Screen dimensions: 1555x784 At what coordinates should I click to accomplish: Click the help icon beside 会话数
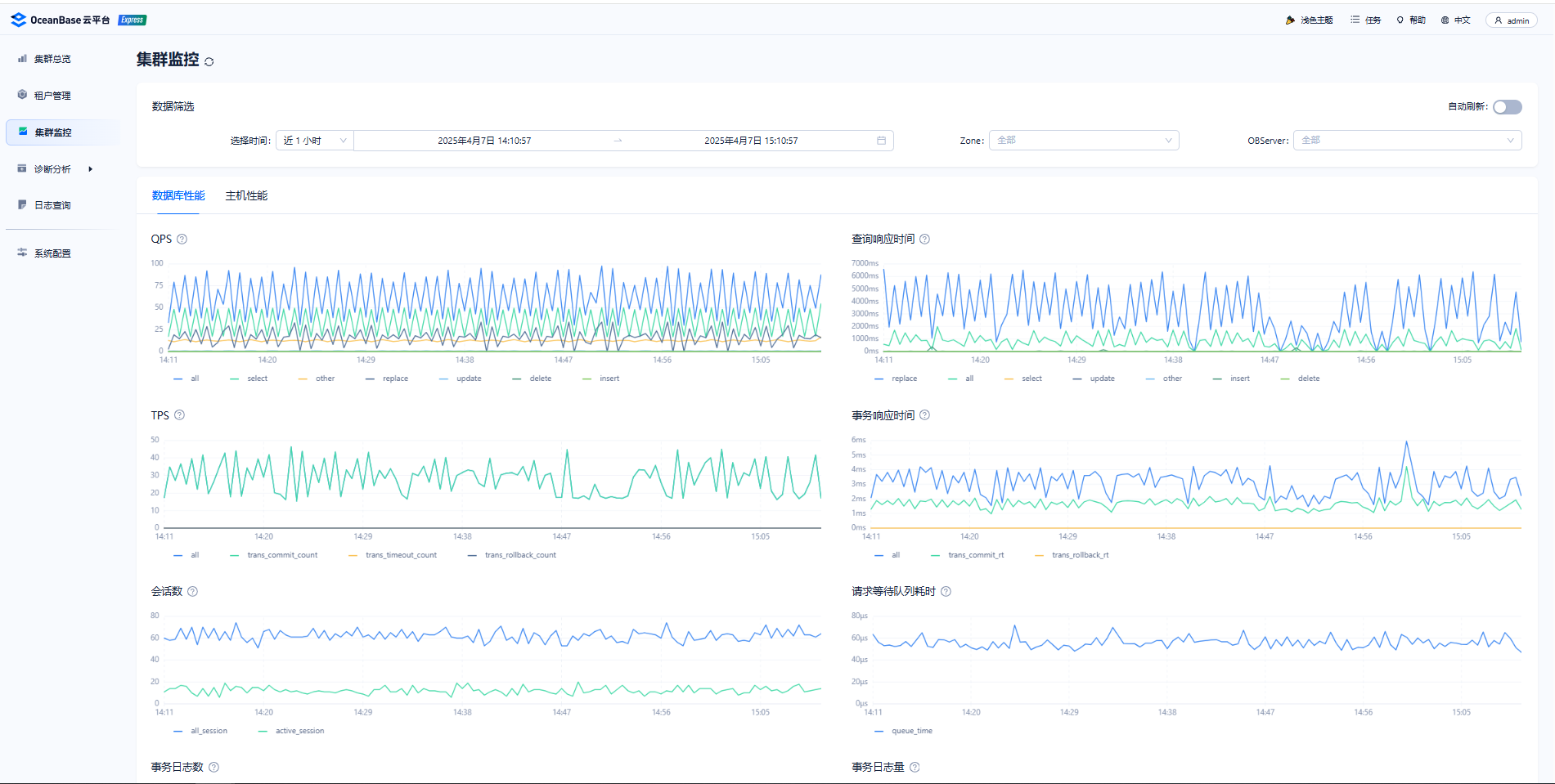(193, 592)
